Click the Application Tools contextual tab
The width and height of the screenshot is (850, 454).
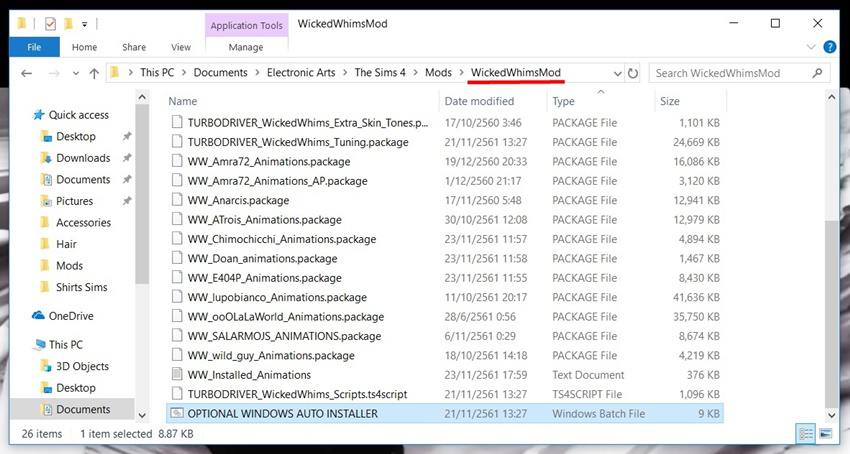(247, 25)
